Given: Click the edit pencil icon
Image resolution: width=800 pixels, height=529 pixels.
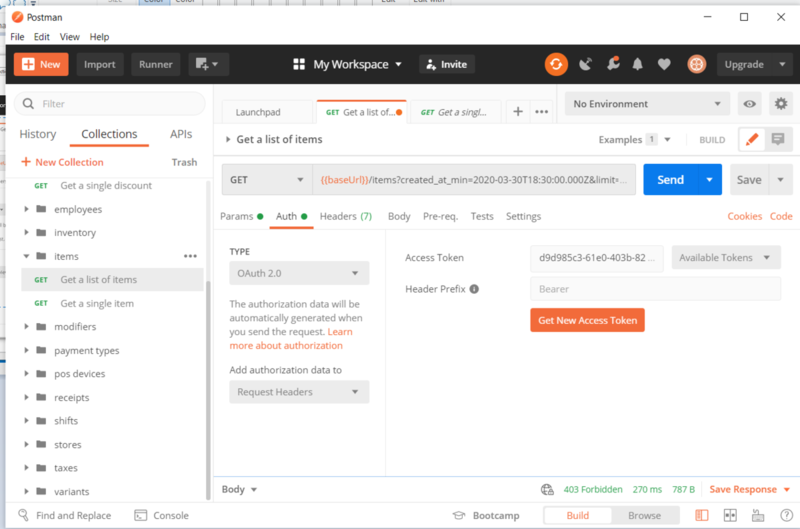Looking at the screenshot, I should (751, 140).
